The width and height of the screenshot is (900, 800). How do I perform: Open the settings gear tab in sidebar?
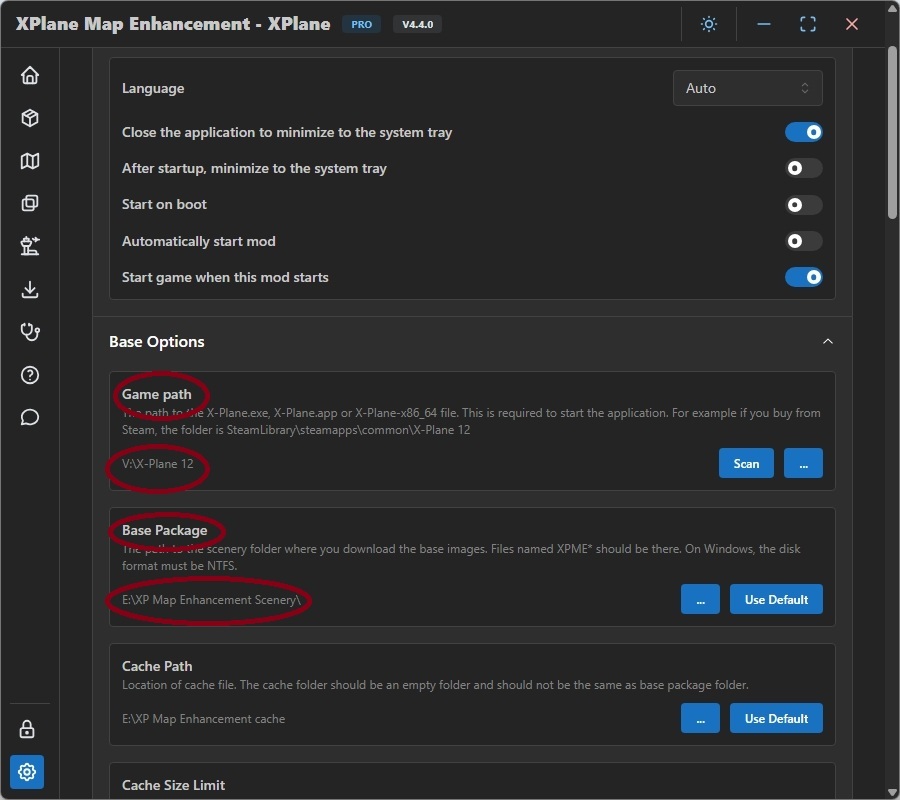coord(27,772)
